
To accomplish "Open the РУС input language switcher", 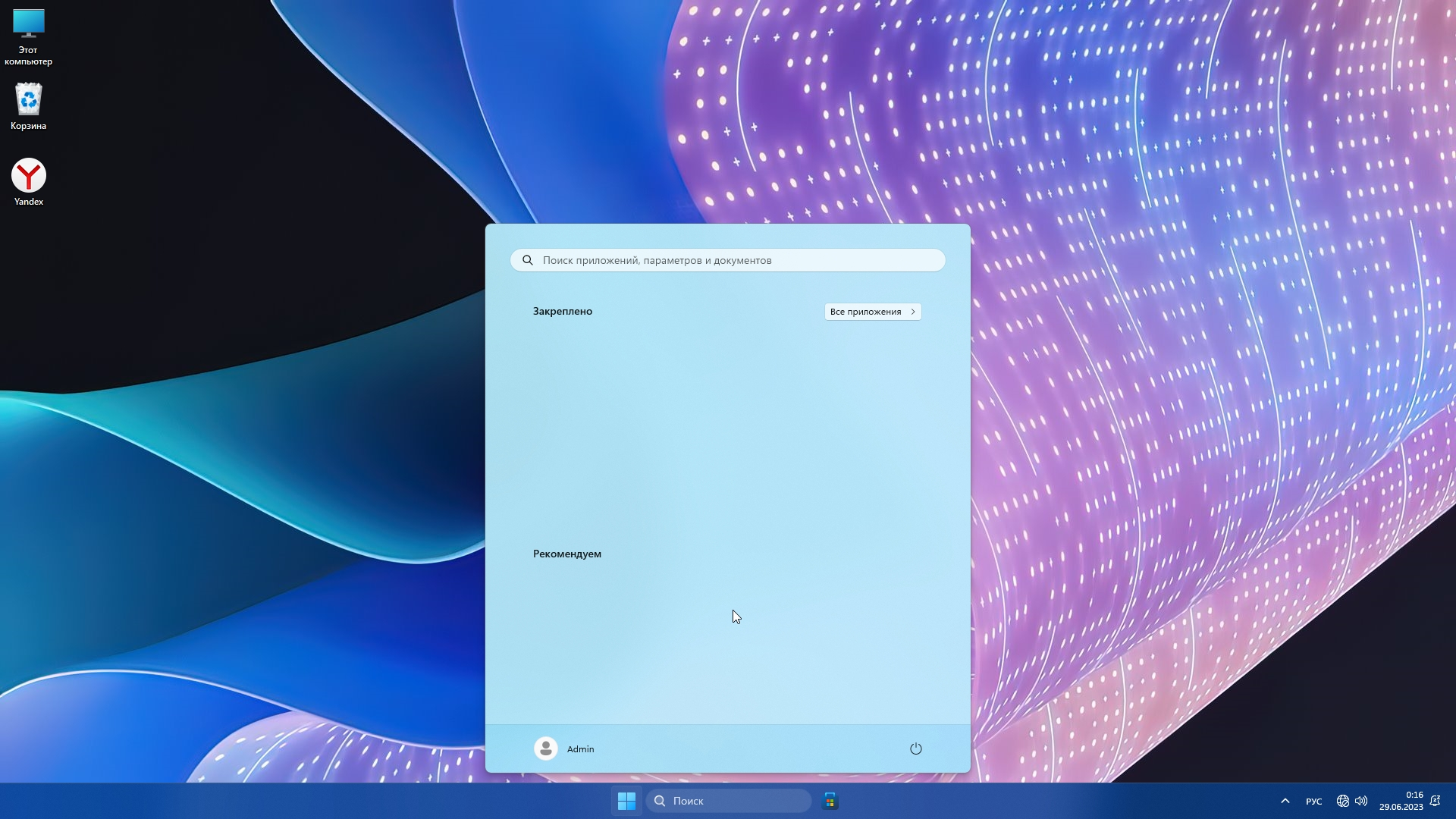I will [1313, 802].
